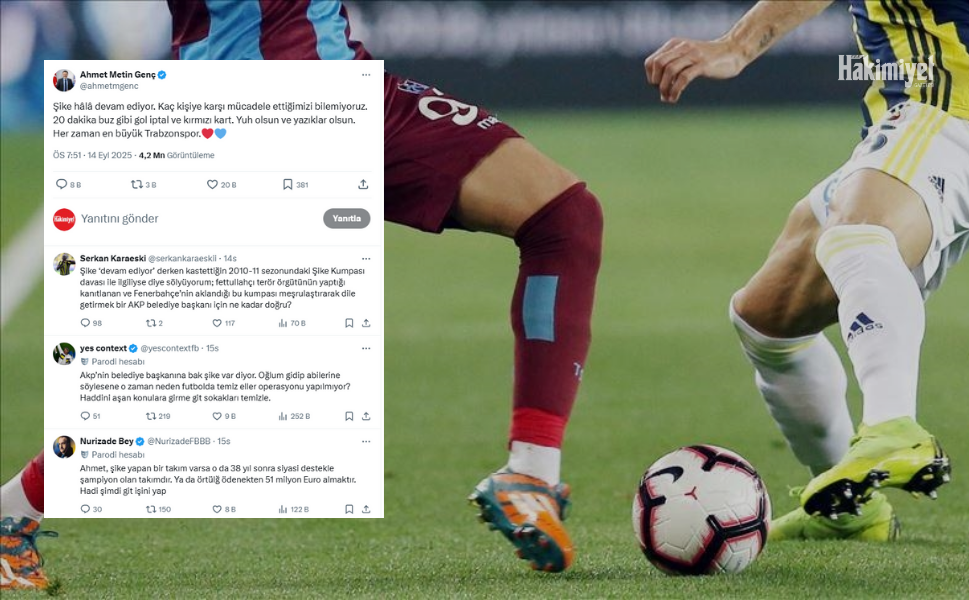Like the main tweet showing 20 B likes

212,184
